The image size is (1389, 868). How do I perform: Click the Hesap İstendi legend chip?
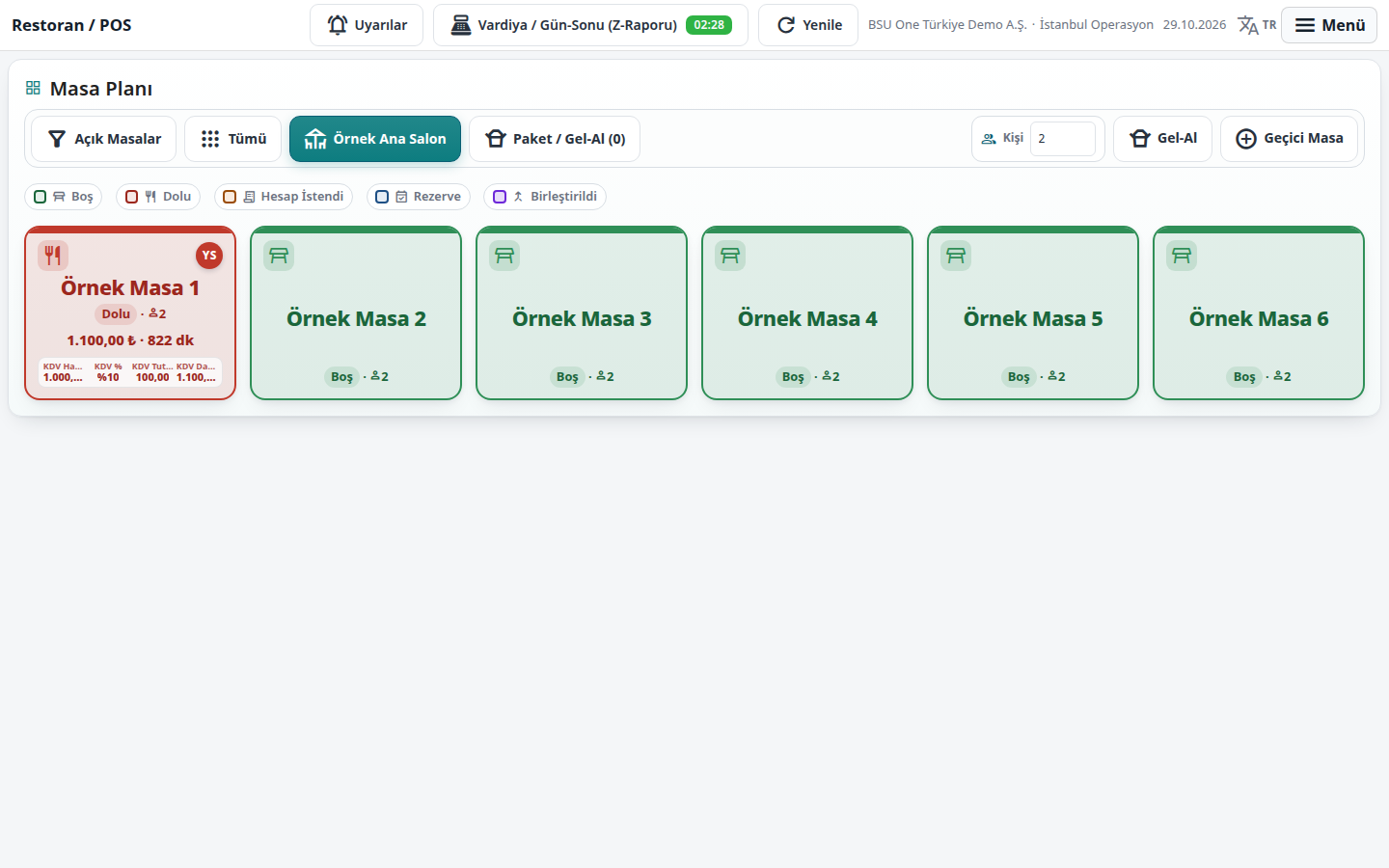coord(284,197)
